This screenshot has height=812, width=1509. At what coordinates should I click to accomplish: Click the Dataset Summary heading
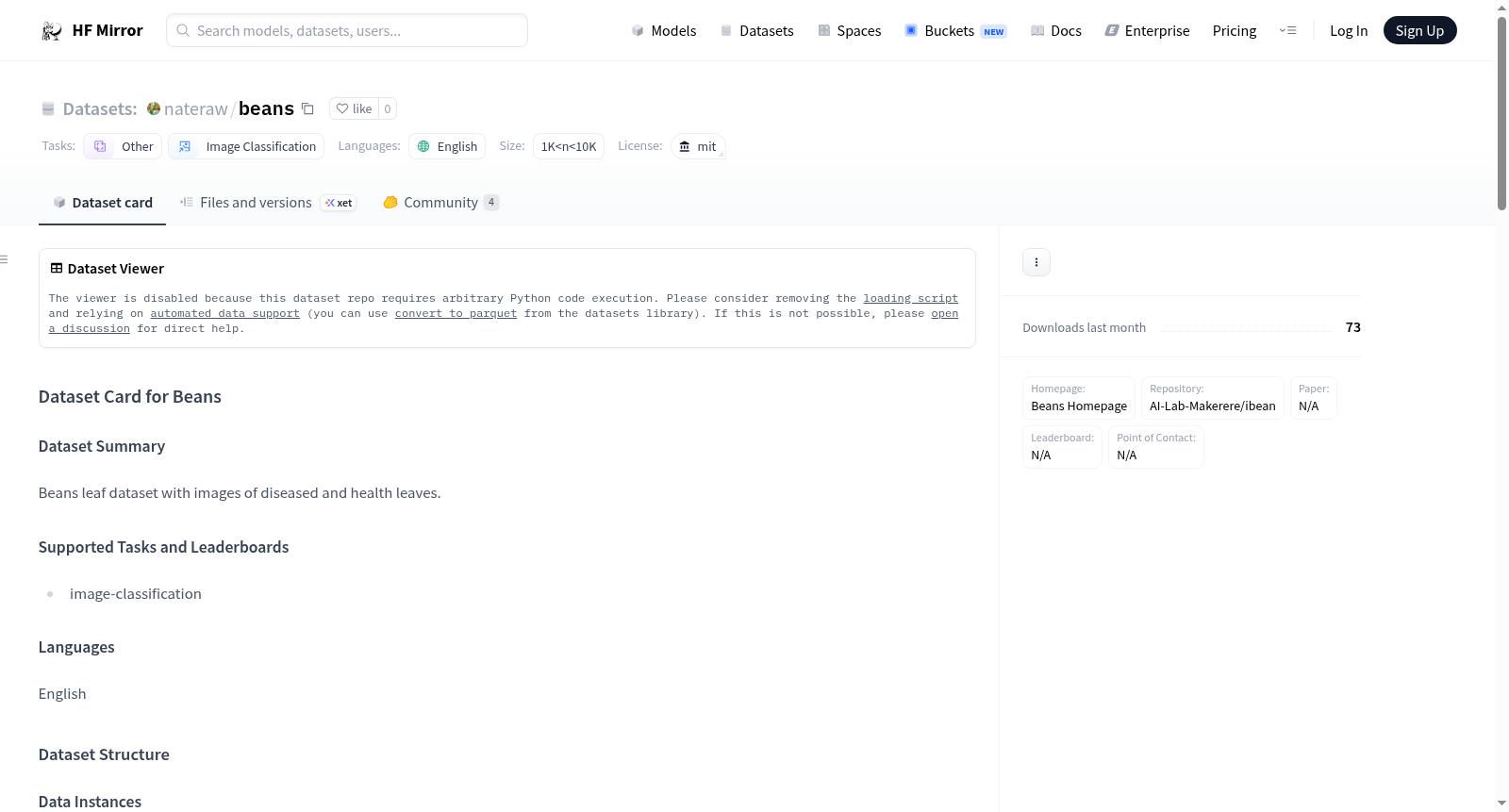(102, 446)
